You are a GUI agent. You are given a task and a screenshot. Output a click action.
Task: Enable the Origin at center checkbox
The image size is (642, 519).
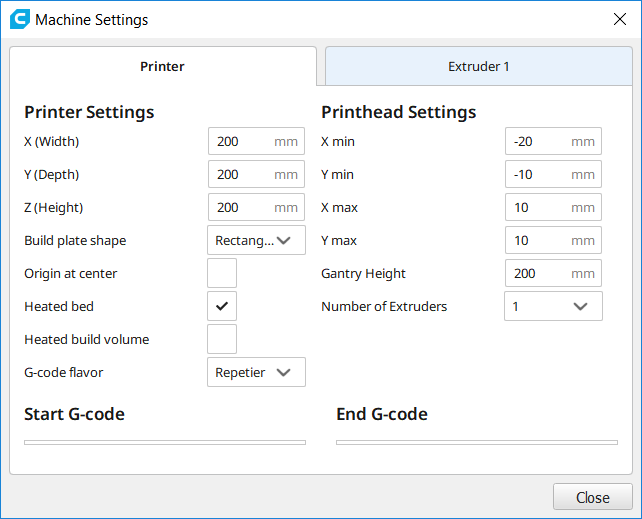coord(222,273)
